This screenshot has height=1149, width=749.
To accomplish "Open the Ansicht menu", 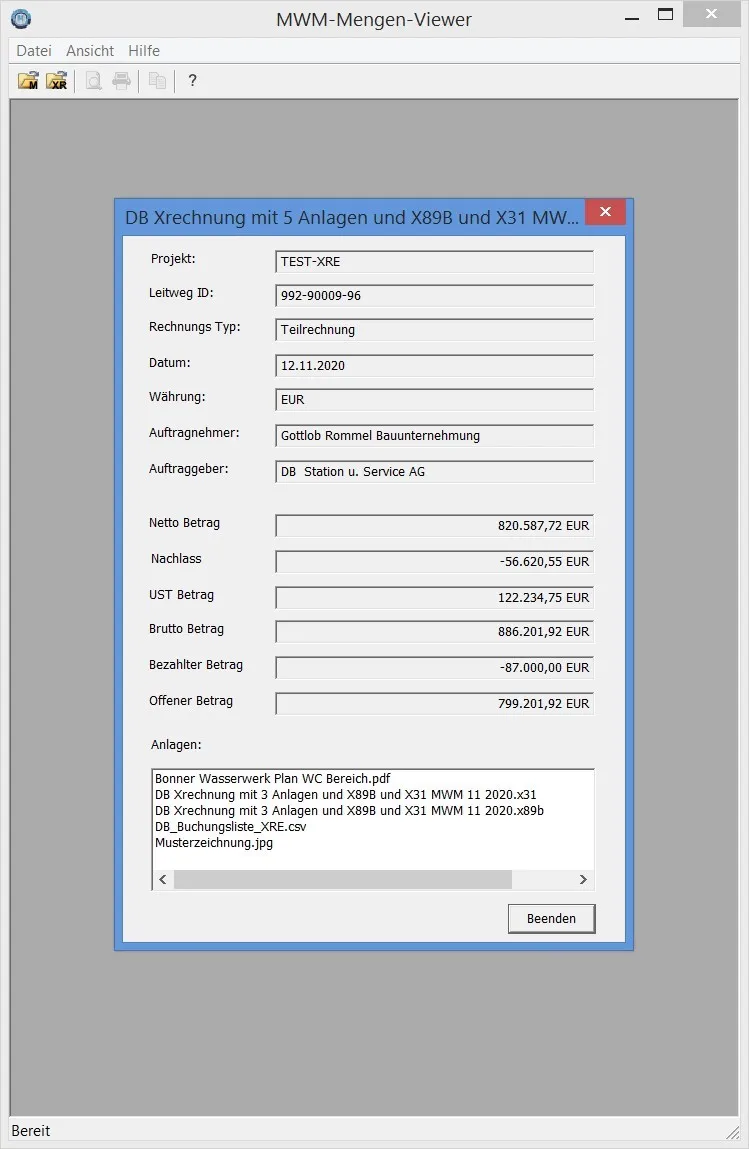I will [x=90, y=51].
